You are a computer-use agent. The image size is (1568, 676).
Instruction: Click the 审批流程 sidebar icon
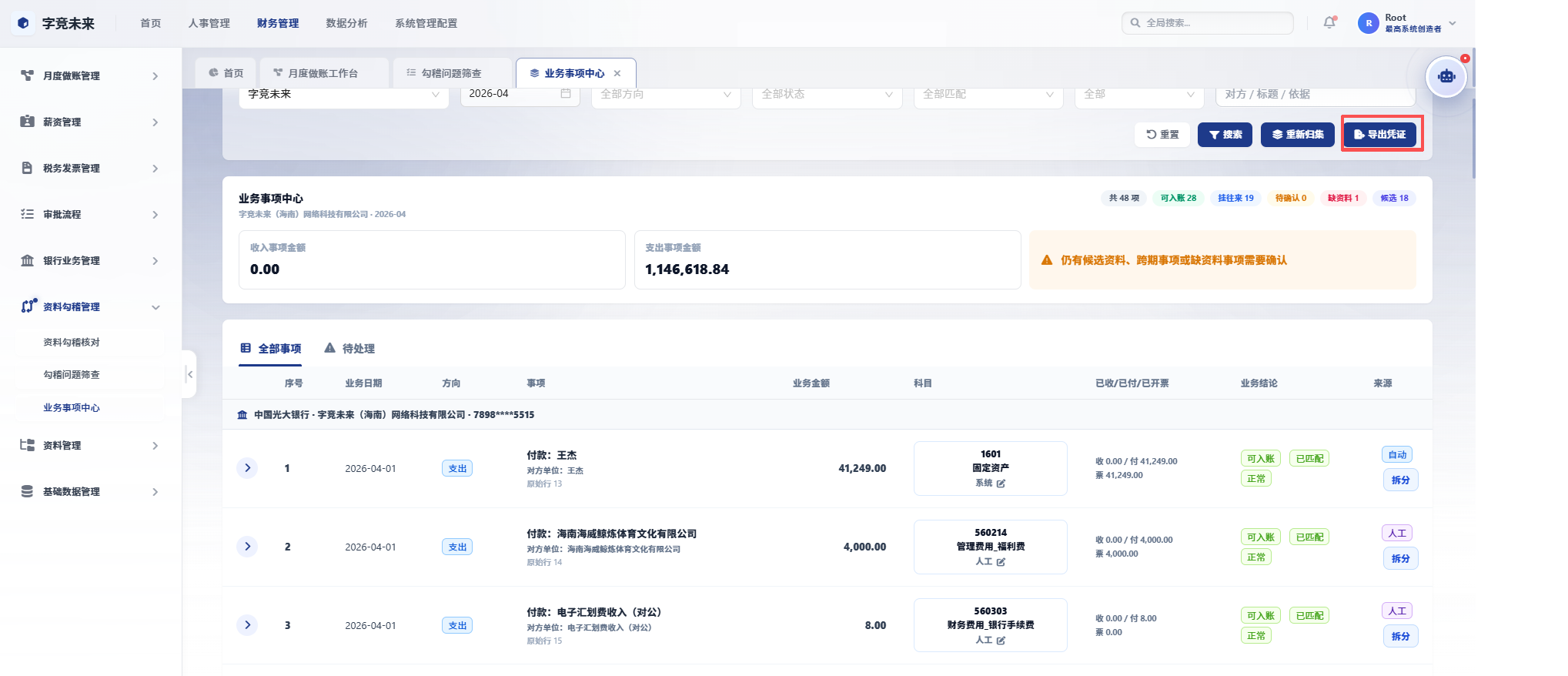pyautogui.click(x=27, y=214)
